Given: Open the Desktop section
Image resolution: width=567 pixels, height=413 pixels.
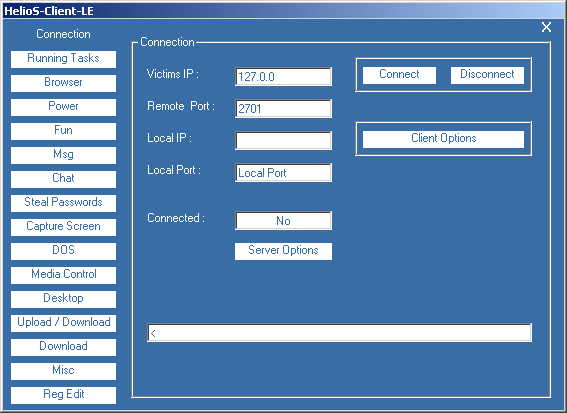Looking at the screenshot, I should [63, 299].
